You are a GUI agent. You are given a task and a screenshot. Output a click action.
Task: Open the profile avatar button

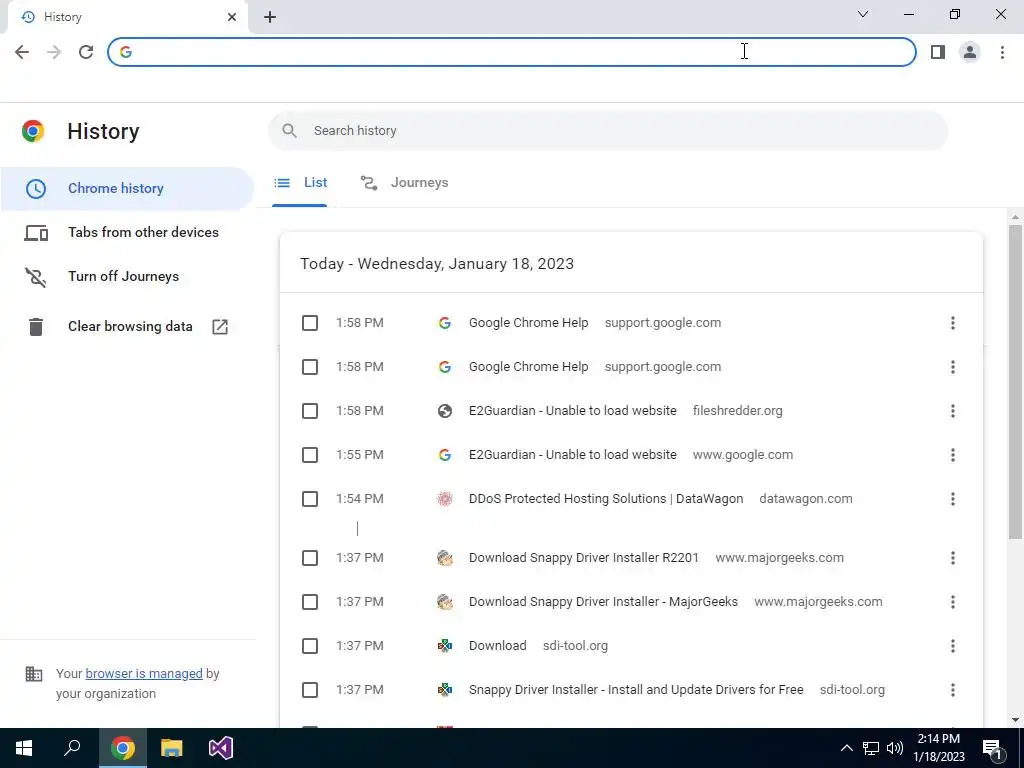point(970,52)
